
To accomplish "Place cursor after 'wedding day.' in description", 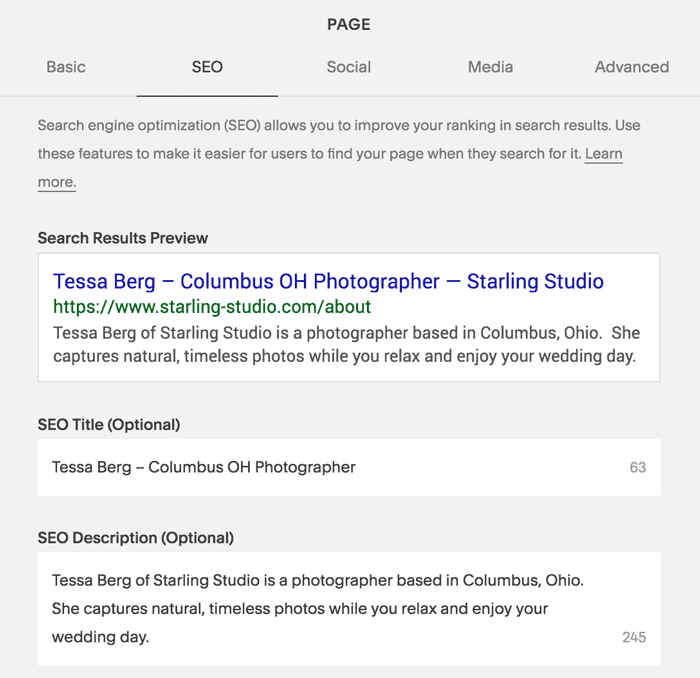I will [150, 637].
